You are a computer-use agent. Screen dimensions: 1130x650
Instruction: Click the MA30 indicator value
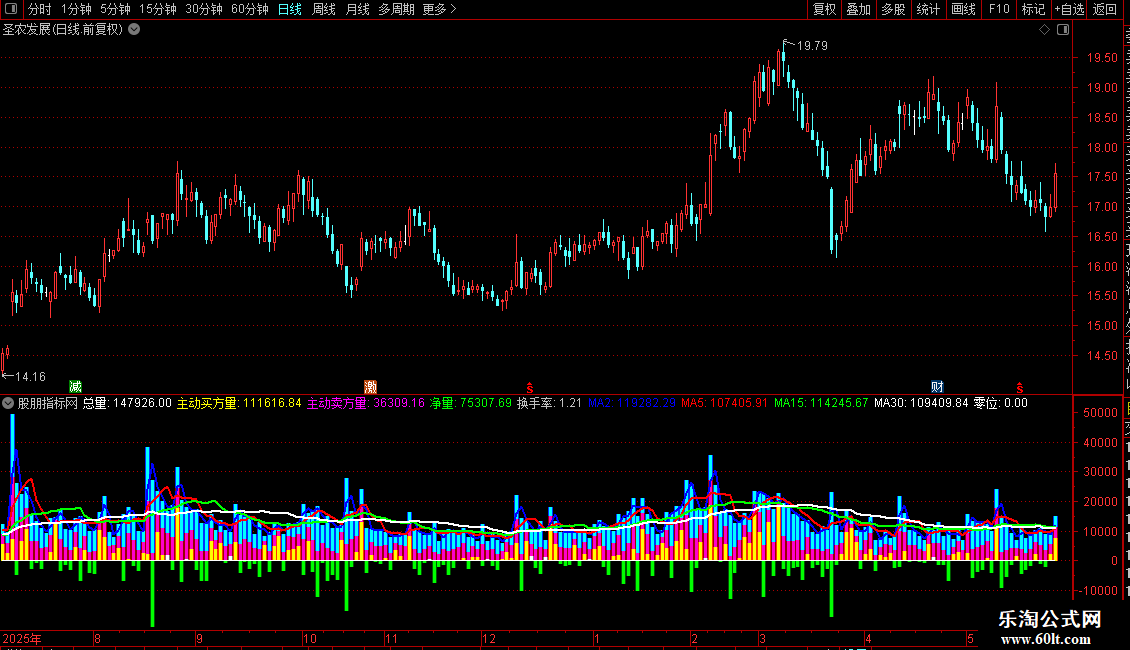pos(921,404)
